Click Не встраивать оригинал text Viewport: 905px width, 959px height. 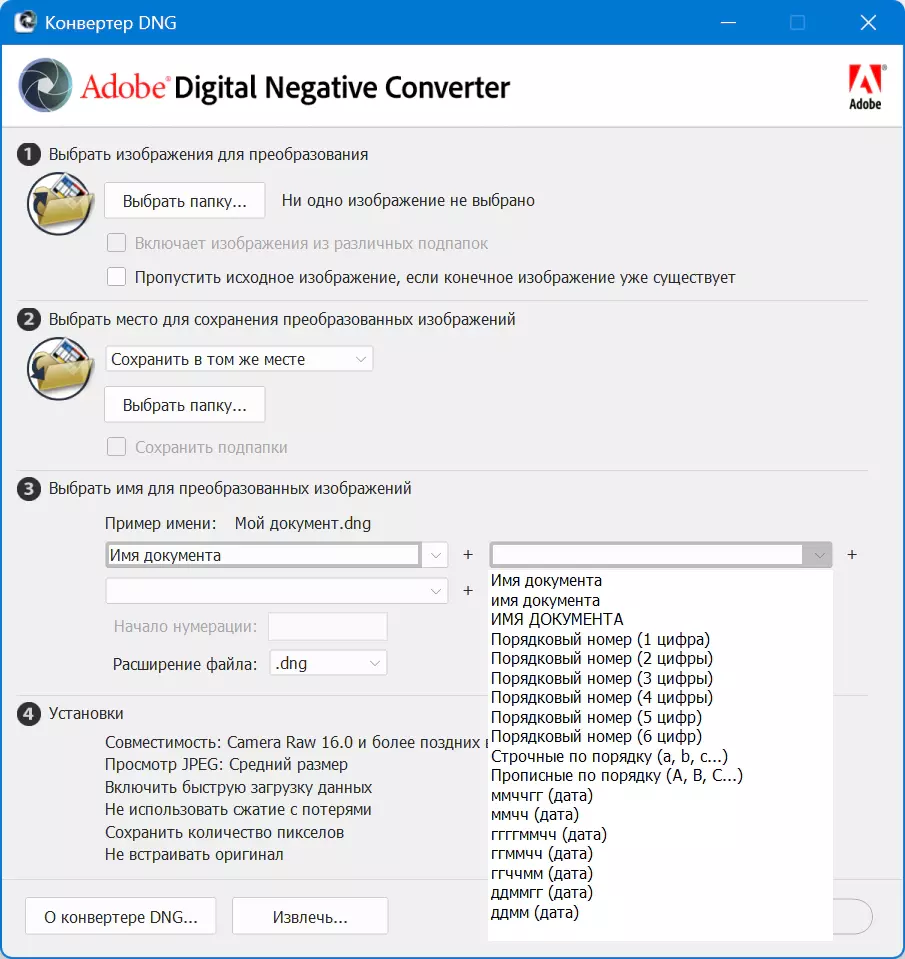194,854
